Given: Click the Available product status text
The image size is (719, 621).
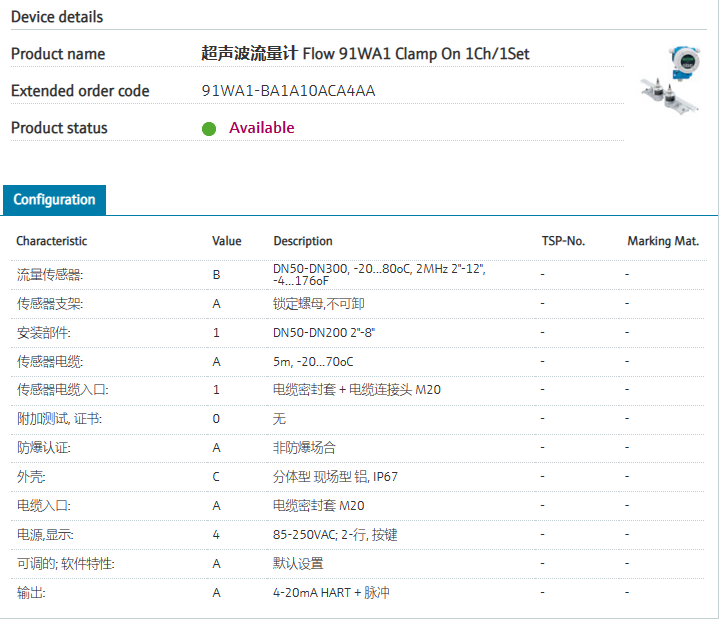Looking at the screenshot, I should click(x=261, y=128).
